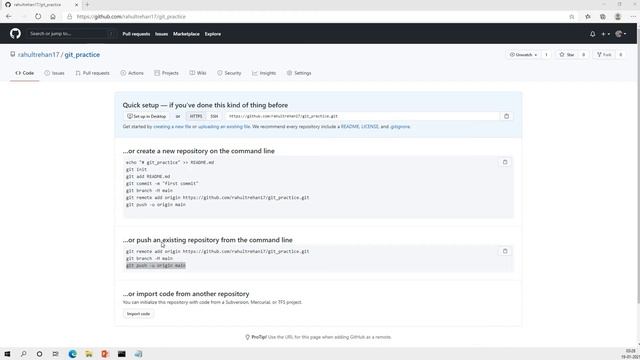Image resolution: width=640 pixels, height=360 pixels.
Task: Click the Import code button
Action: tap(138, 314)
